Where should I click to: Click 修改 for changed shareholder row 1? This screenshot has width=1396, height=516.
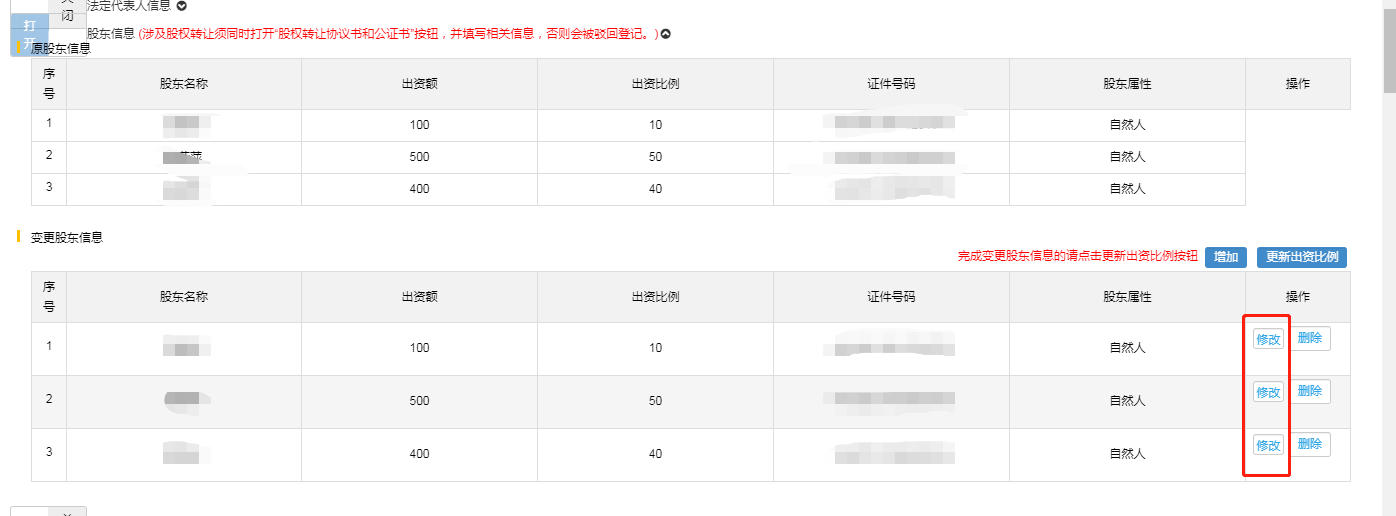(x=1268, y=339)
